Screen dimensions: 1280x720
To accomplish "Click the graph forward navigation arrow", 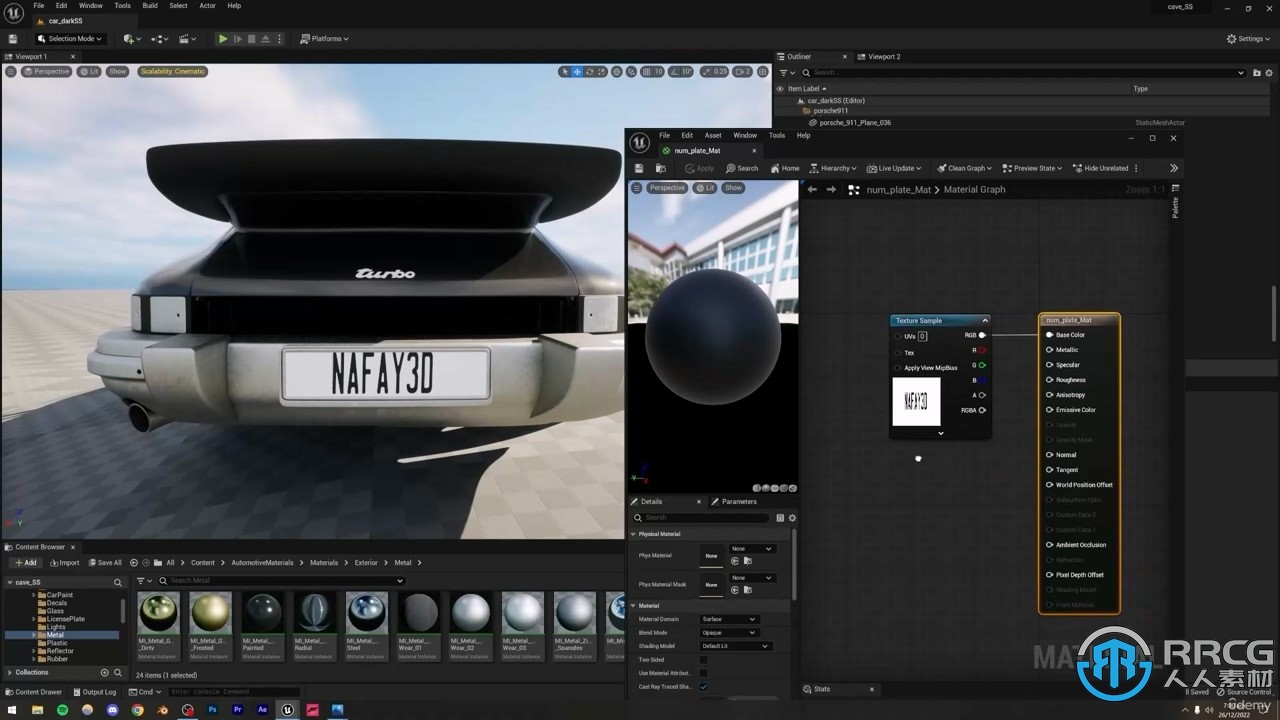I will pos(830,189).
